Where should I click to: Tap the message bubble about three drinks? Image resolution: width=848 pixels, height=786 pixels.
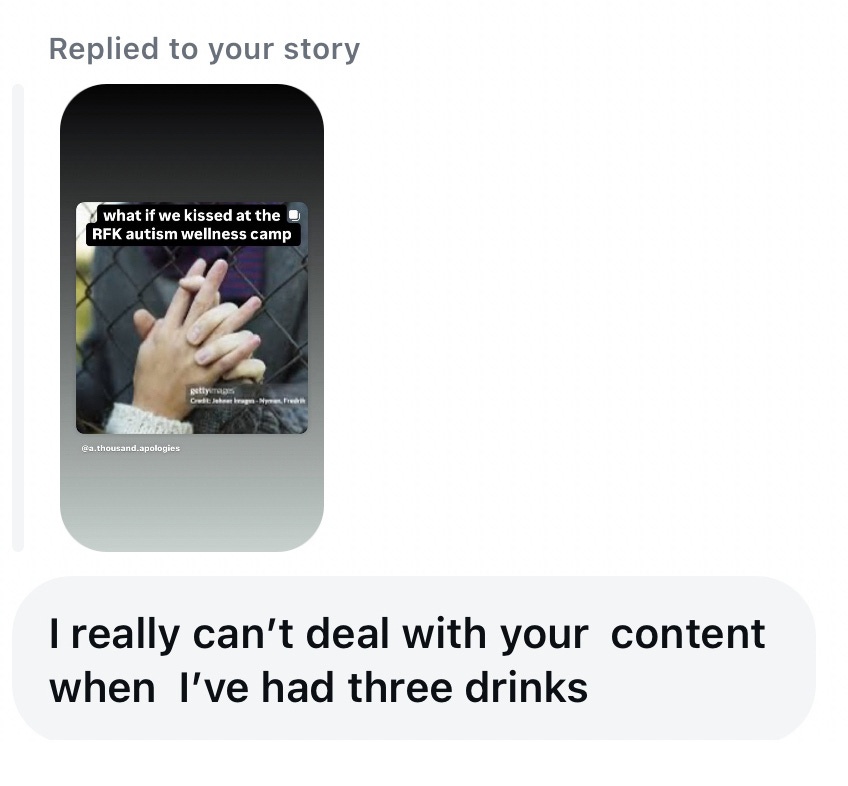414,658
